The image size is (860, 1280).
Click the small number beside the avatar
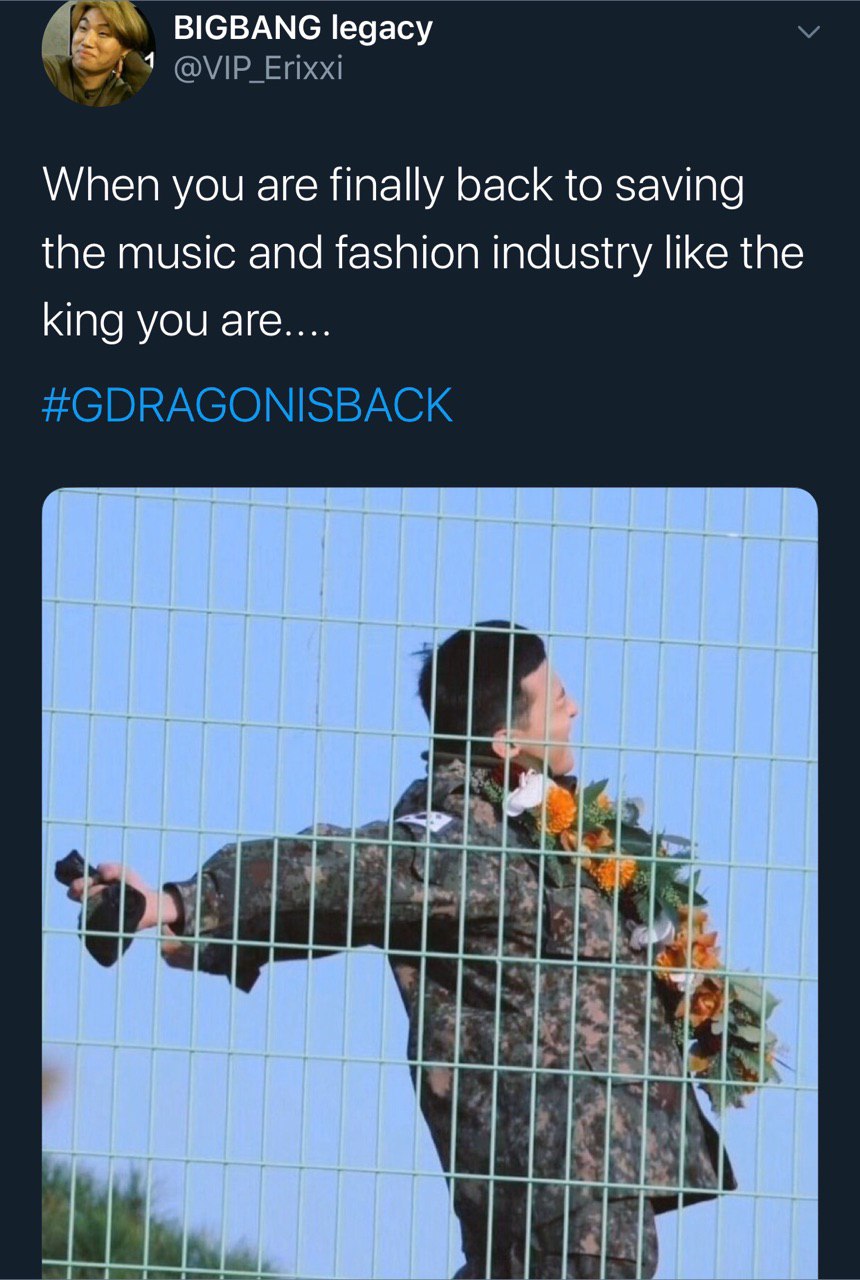148,63
